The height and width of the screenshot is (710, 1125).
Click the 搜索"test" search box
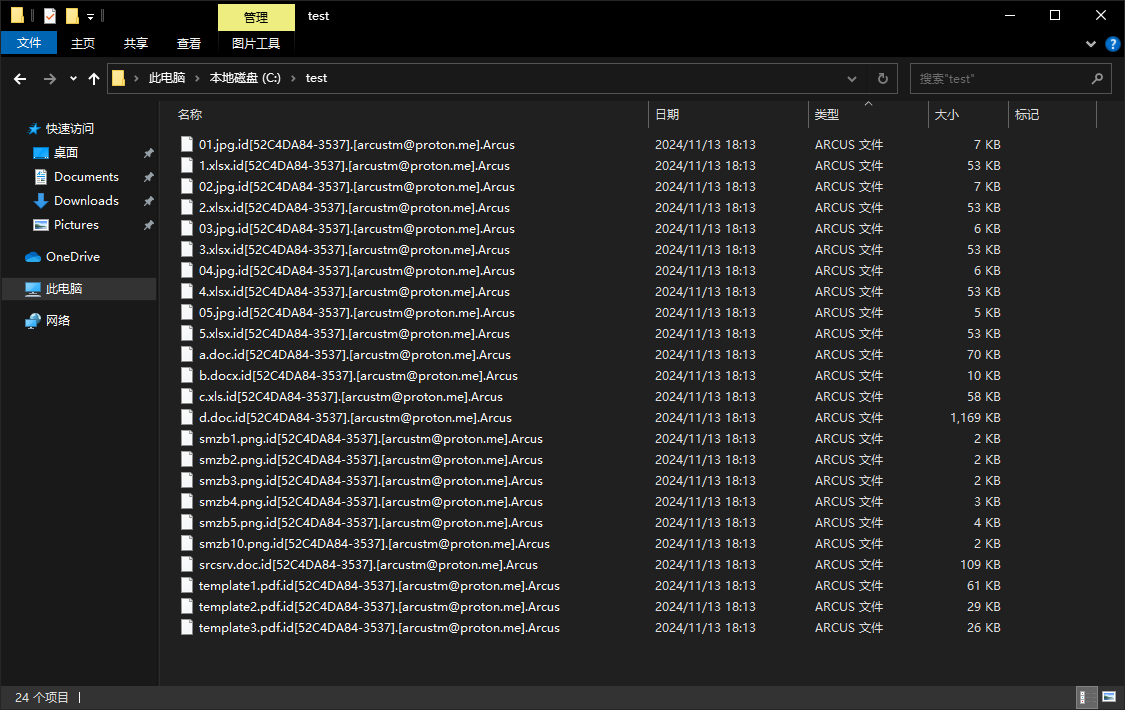tap(1003, 79)
